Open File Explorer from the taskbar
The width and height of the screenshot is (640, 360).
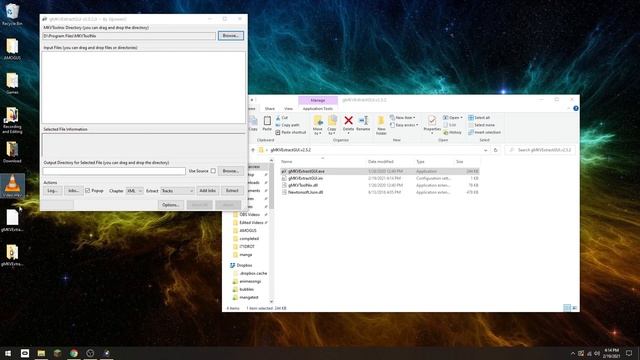(x=41, y=353)
